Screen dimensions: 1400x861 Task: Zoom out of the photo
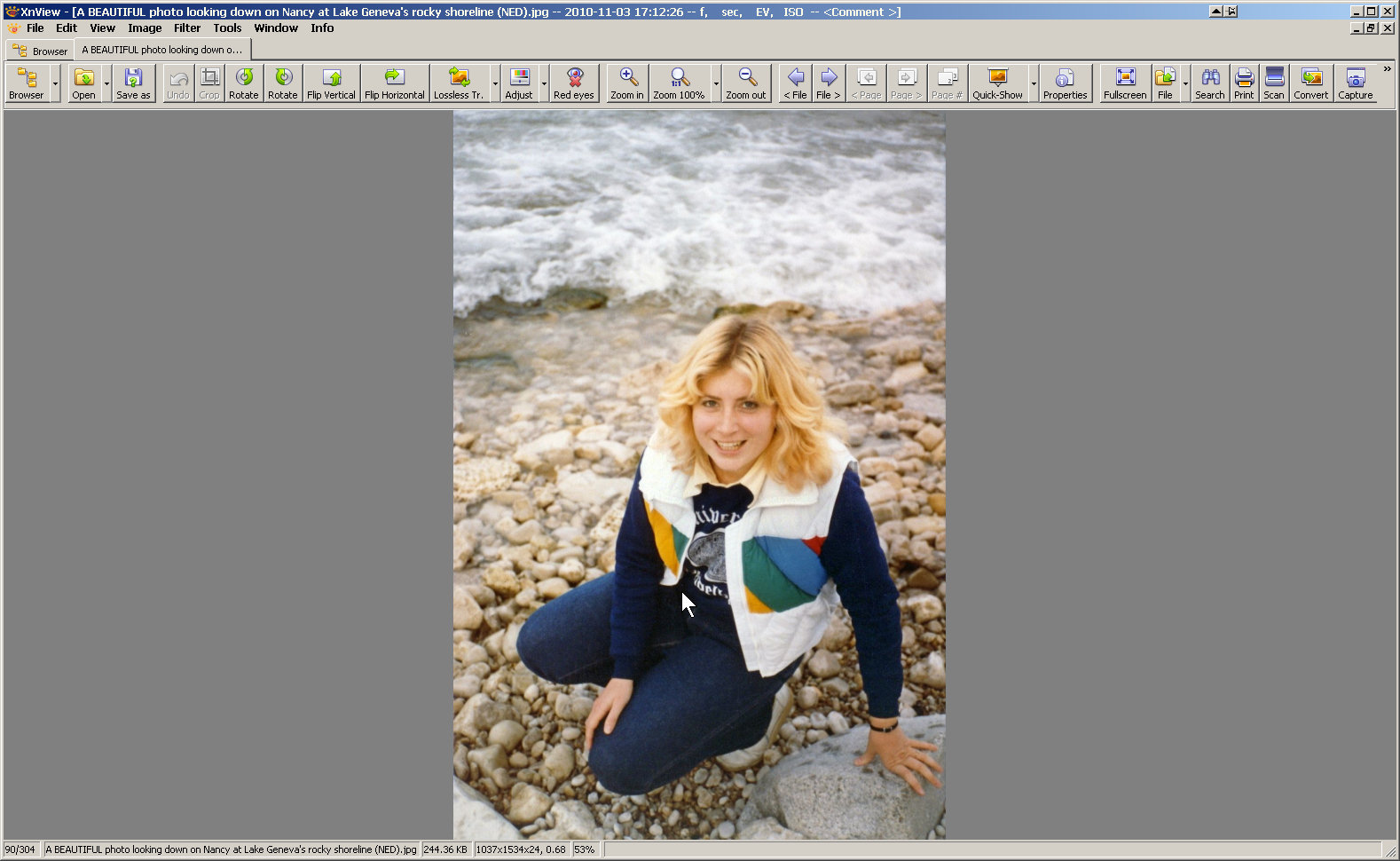point(745,83)
